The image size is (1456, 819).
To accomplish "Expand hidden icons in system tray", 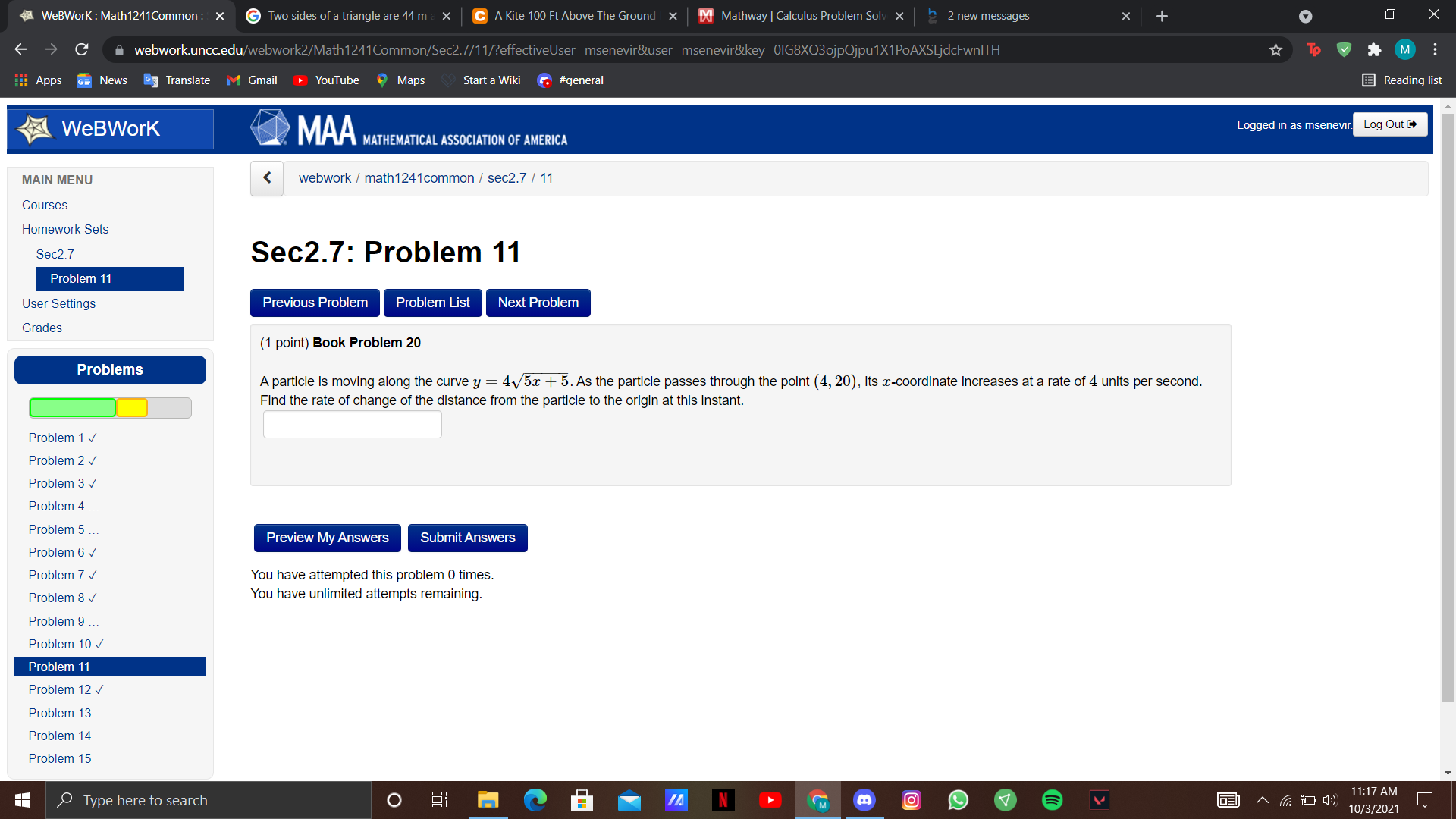I will (x=1263, y=800).
